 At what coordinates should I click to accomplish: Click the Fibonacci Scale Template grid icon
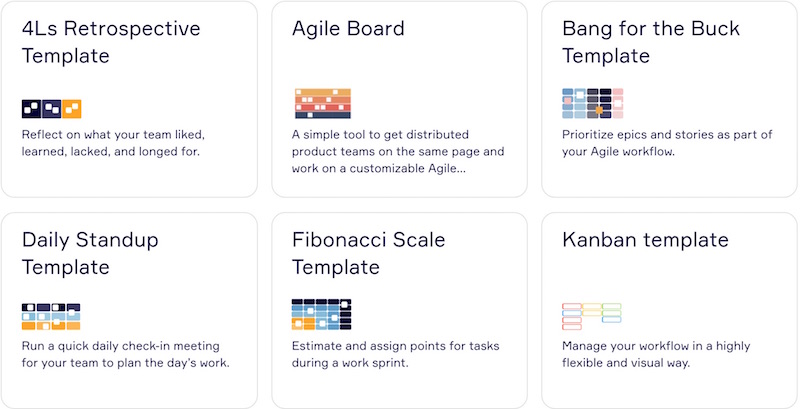point(321,315)
